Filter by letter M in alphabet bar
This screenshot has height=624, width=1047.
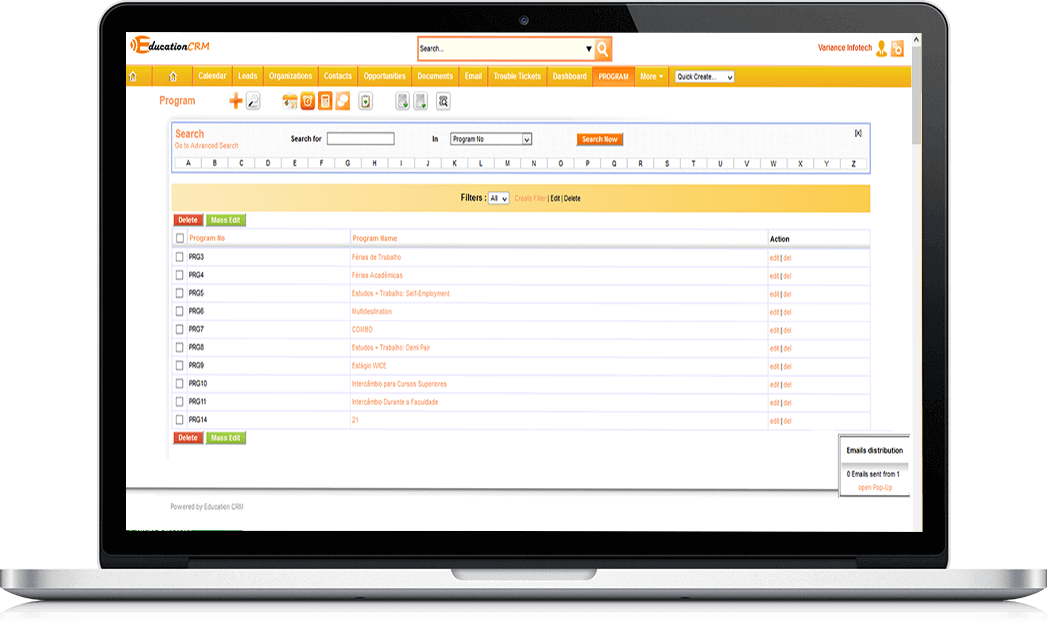(x=507, y=164)
